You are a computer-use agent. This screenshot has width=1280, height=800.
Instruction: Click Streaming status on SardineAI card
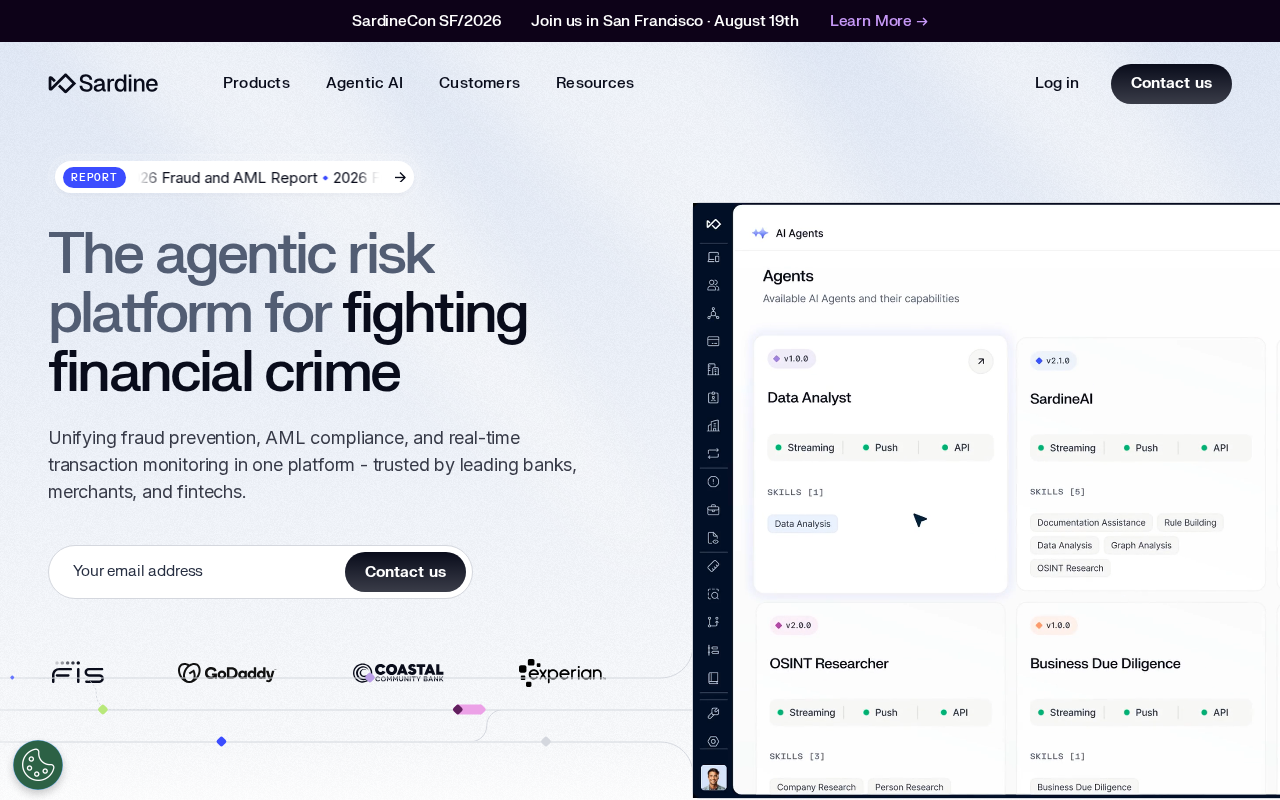point(1066,448)
